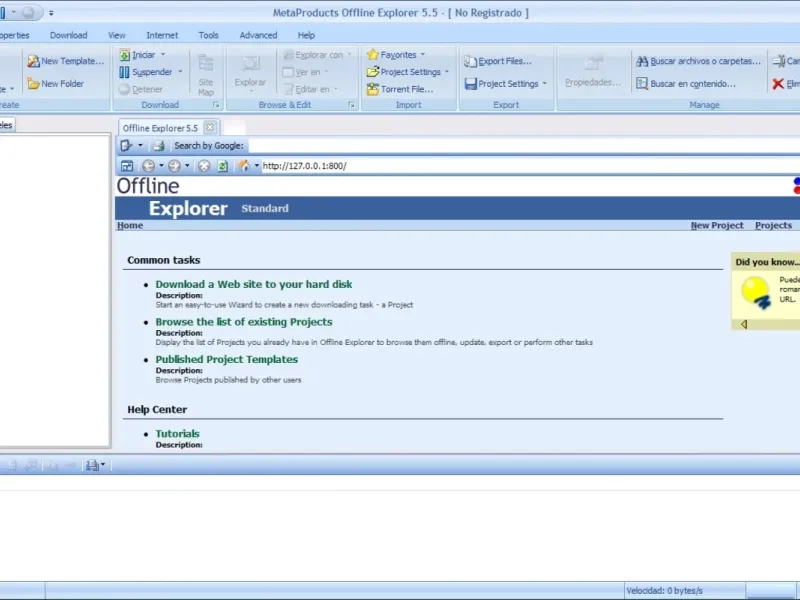Open Buscar en contenido search
The image size is (800, 600).
(x=686, y=84)
